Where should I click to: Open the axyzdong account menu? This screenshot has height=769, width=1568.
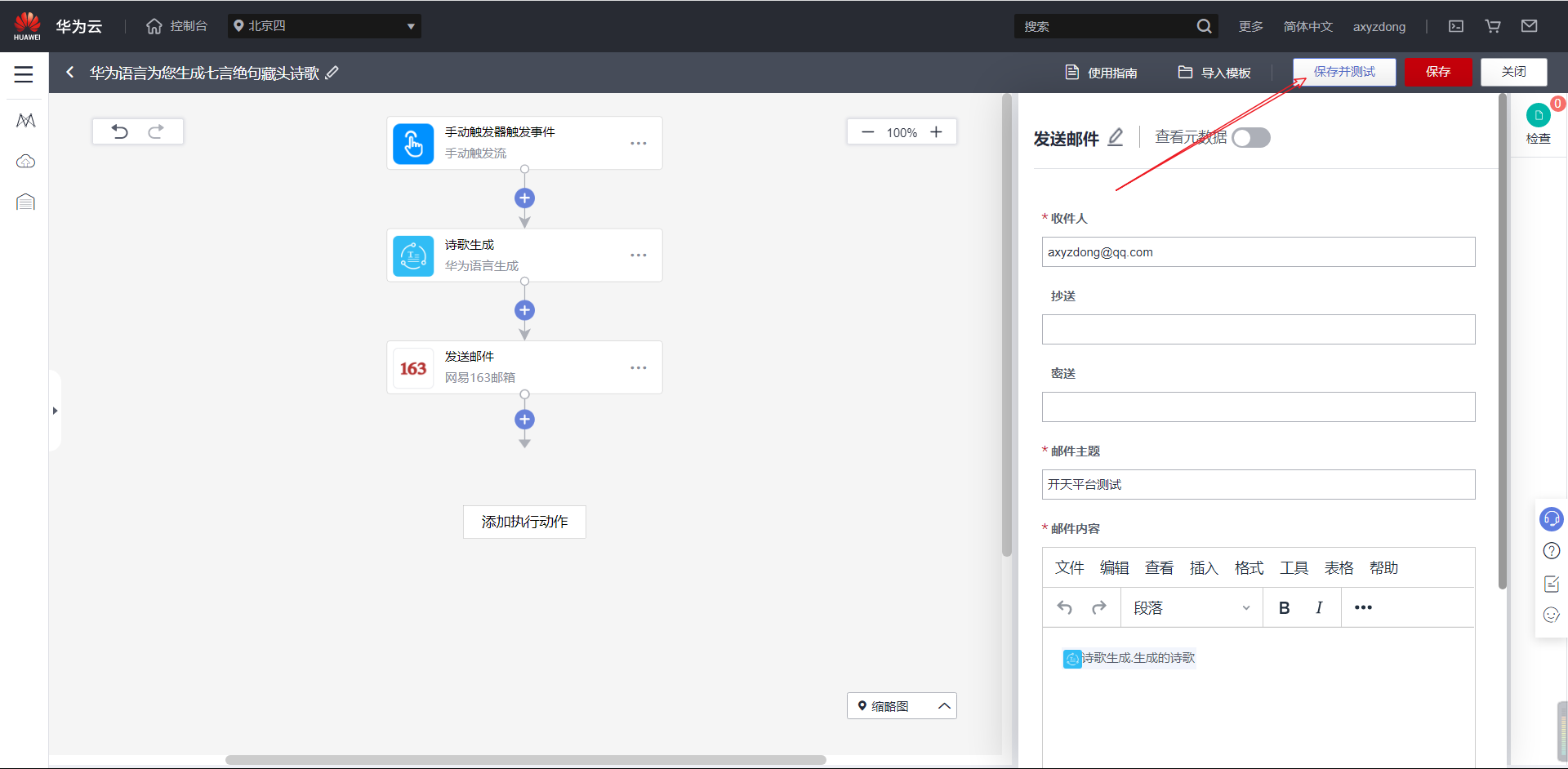(1379, 26)
